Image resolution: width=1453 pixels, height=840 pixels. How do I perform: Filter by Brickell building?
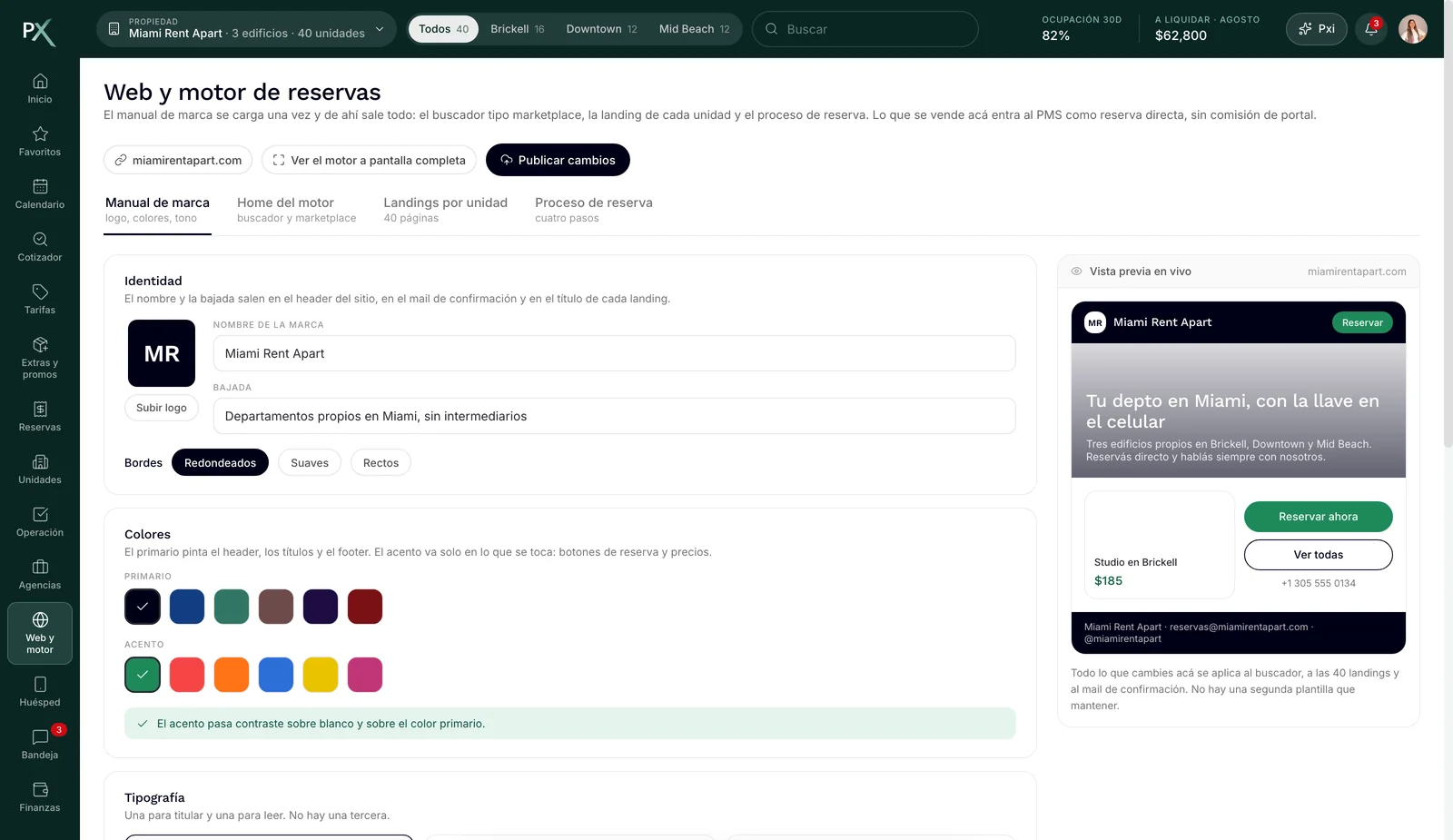518,29
